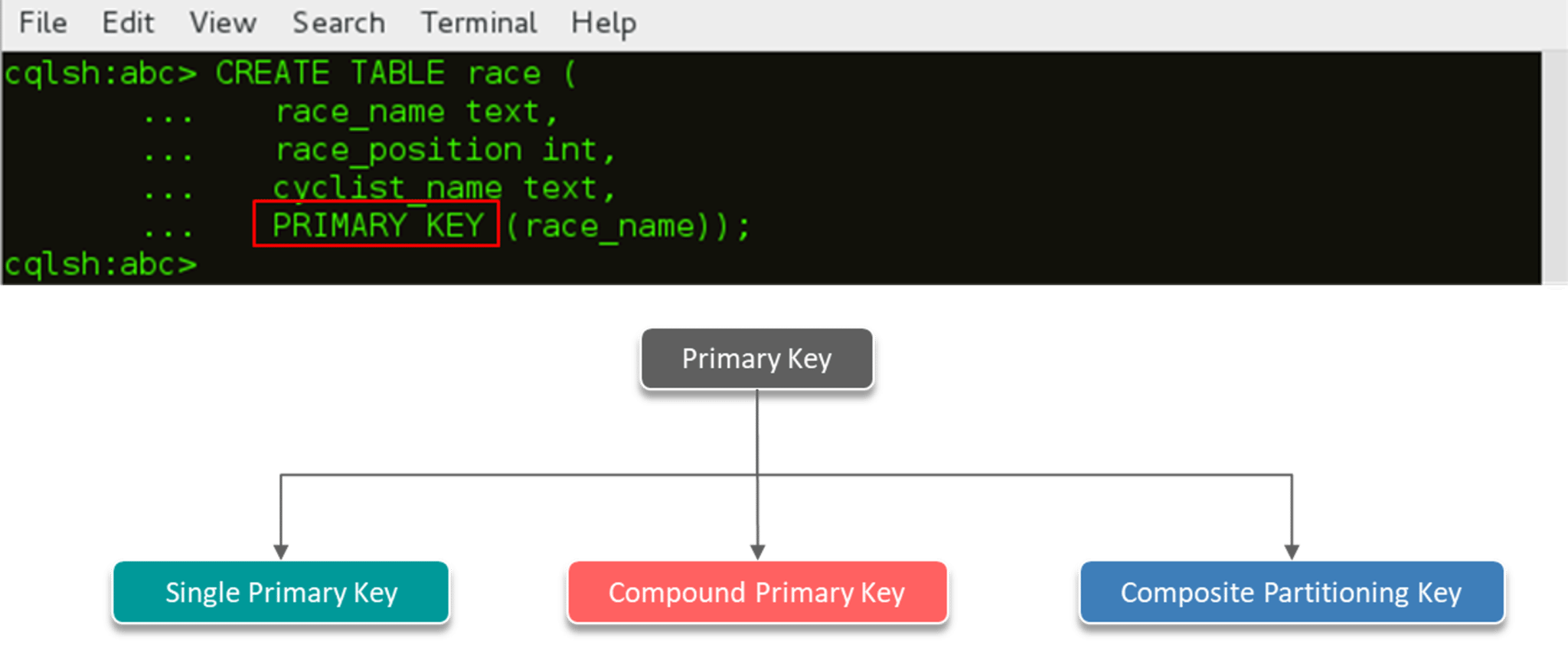Open the Search menu

pos(338,23)
